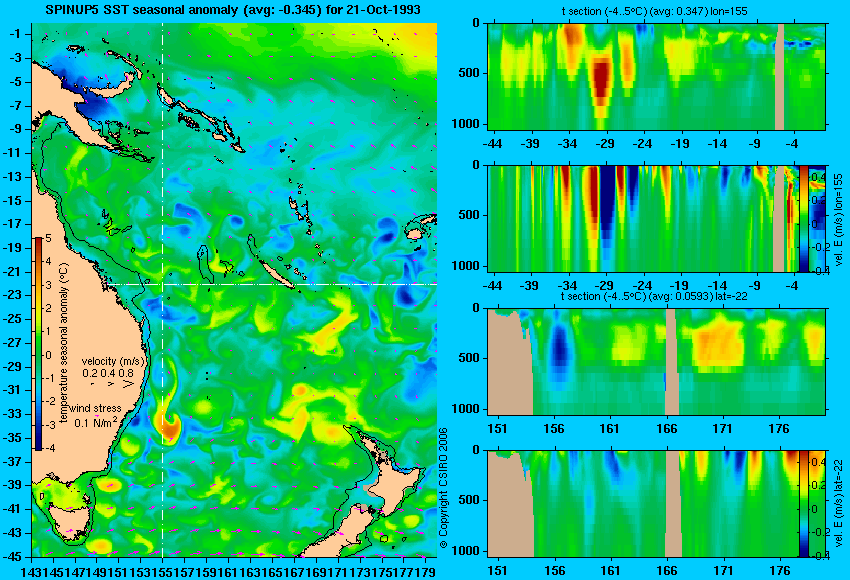The height and width of the screenshot is (580, 850).
Task: Click the horizontal dashed section line at latitude -22
Action: [x=271, y=284]
